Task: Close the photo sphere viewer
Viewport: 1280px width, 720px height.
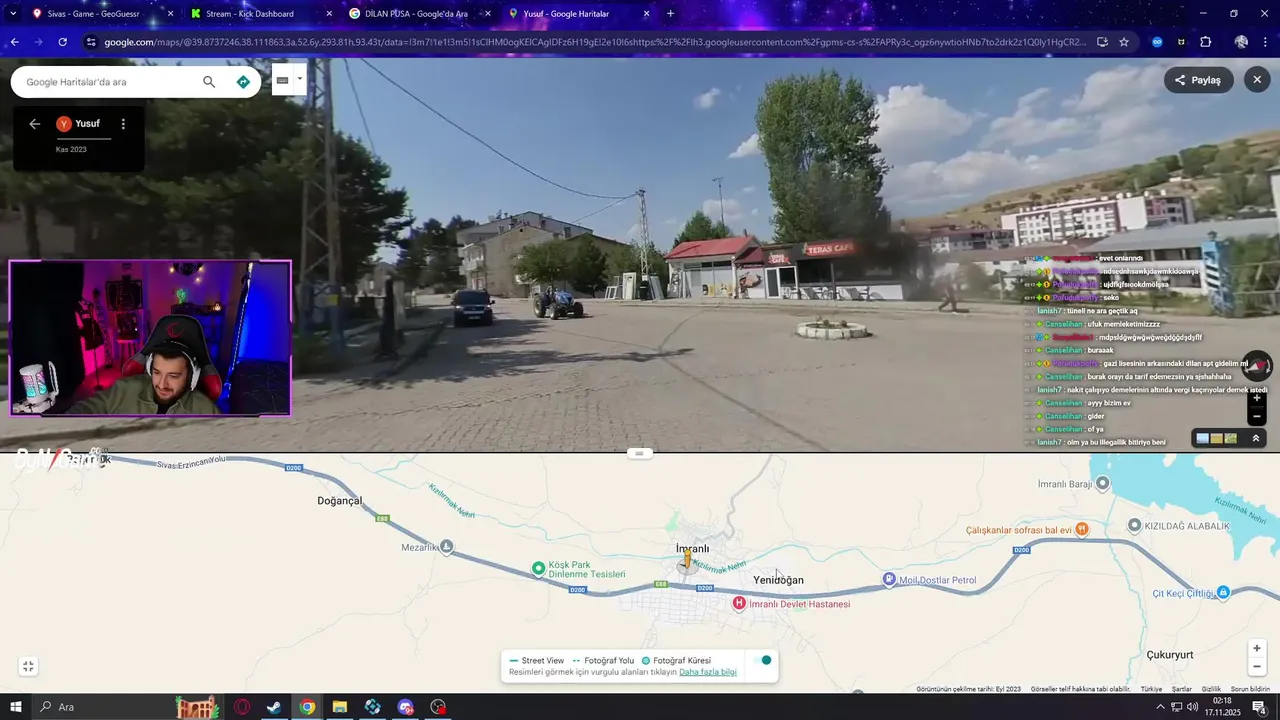Action: (x=1257, y=80)
